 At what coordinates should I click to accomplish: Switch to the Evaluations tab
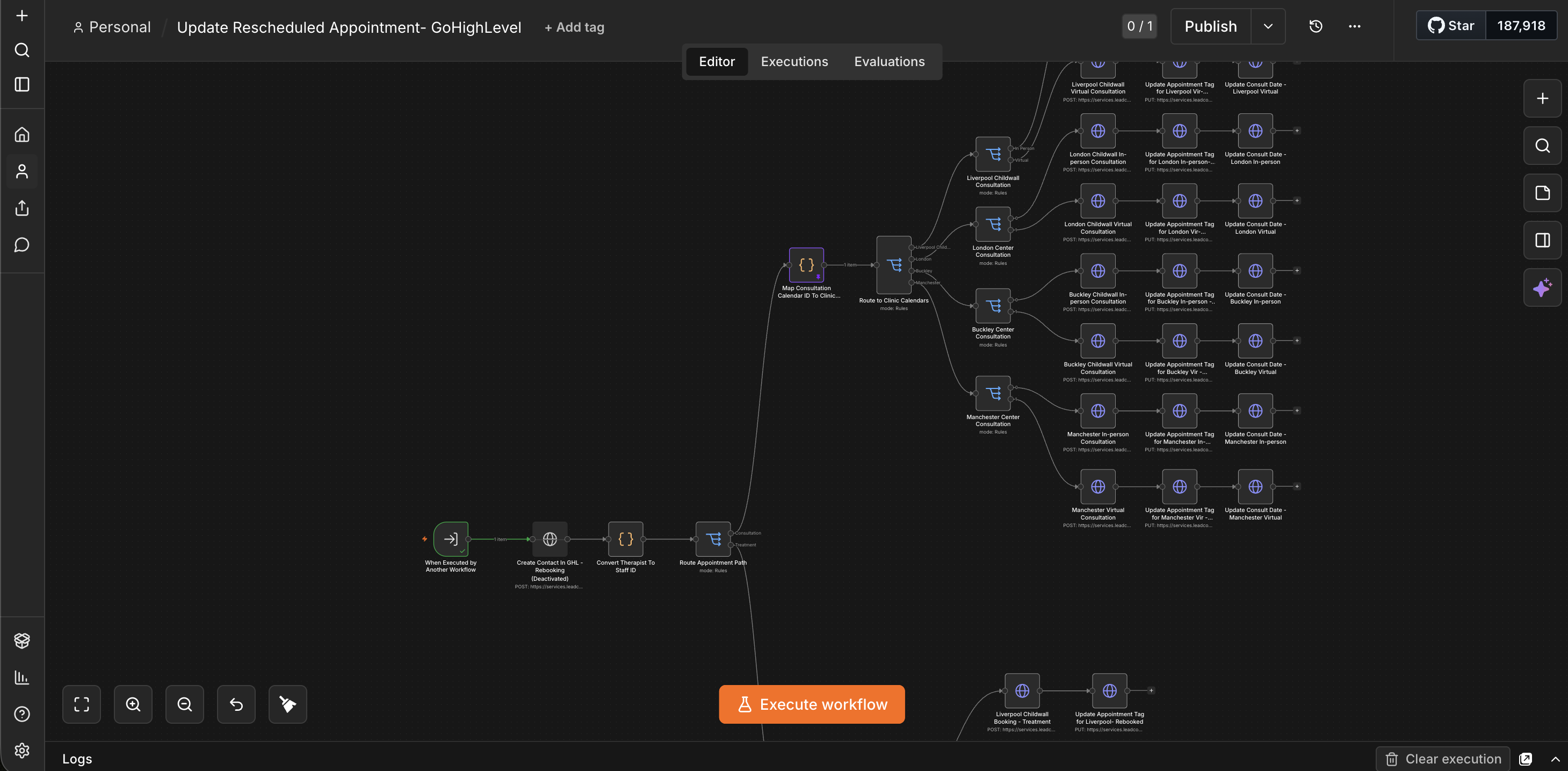pyautogui.click(x=890, y=61)
